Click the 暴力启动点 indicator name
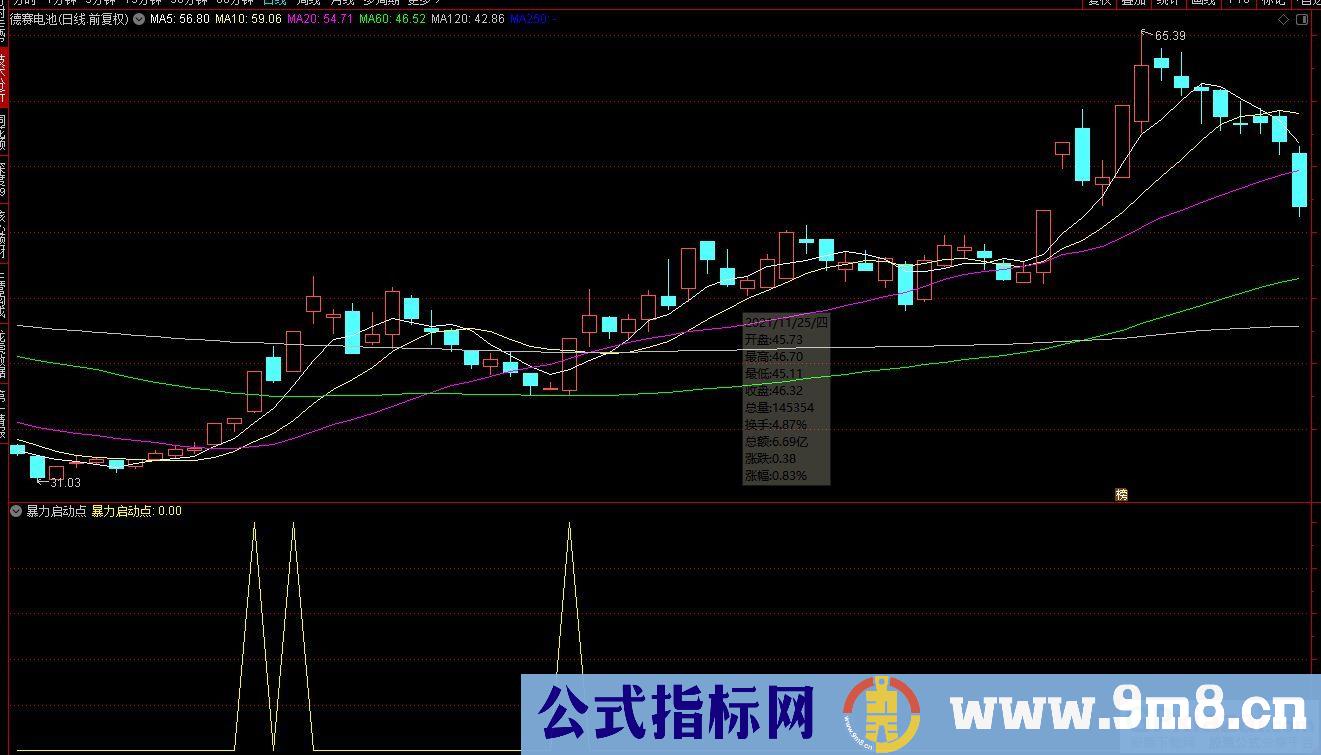Screen dimensions: 1321x755 click(56, 511)
